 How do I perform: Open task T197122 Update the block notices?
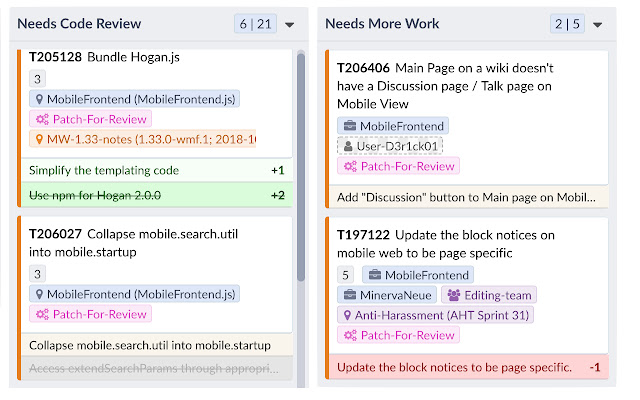tap(446, 244)
